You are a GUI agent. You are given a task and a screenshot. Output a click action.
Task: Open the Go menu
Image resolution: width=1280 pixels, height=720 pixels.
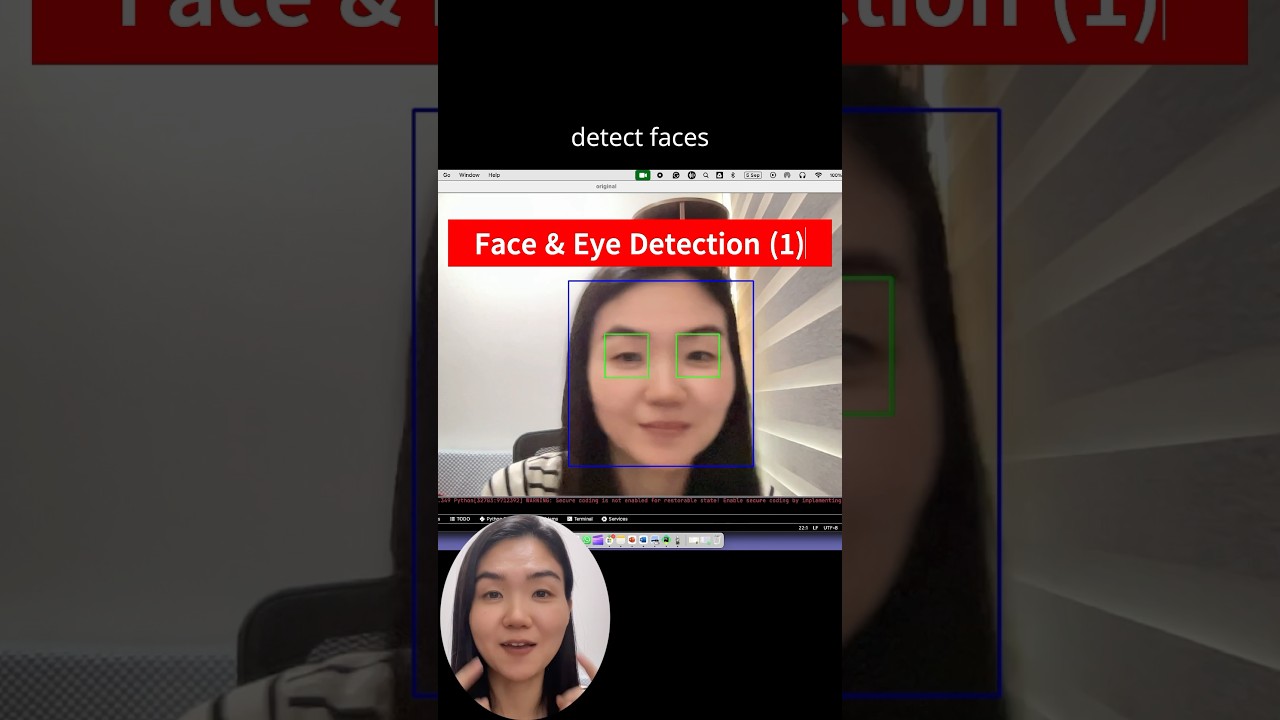[x=447, y=175]
